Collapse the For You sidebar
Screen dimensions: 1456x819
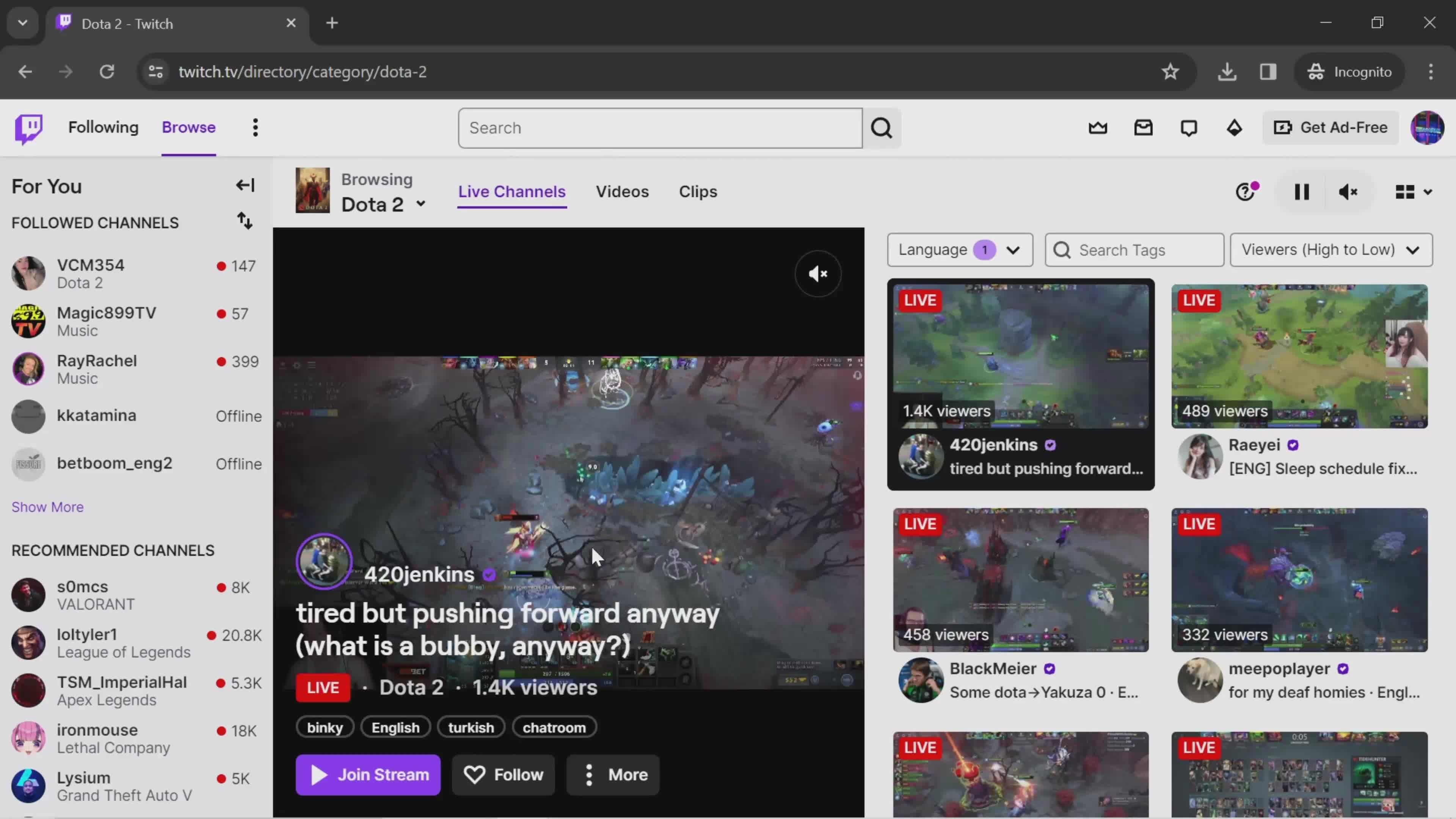point(245,185)
